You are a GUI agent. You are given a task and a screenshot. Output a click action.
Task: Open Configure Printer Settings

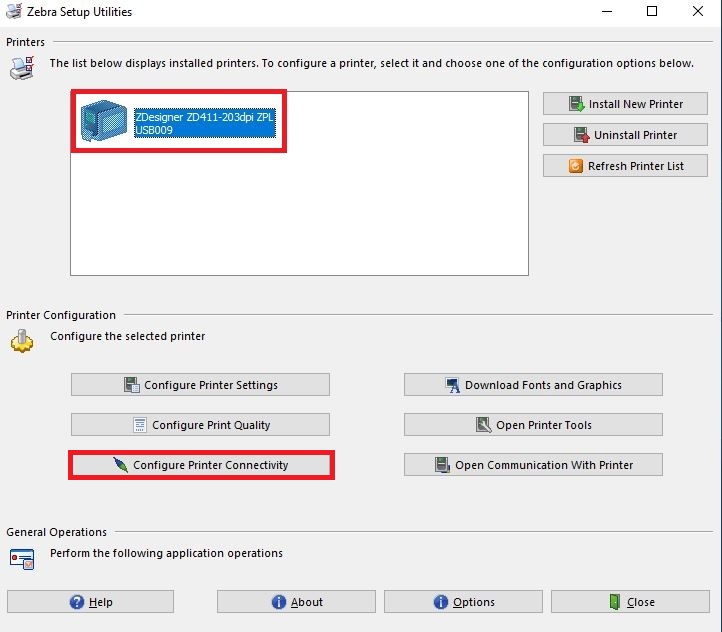[200, 385]
